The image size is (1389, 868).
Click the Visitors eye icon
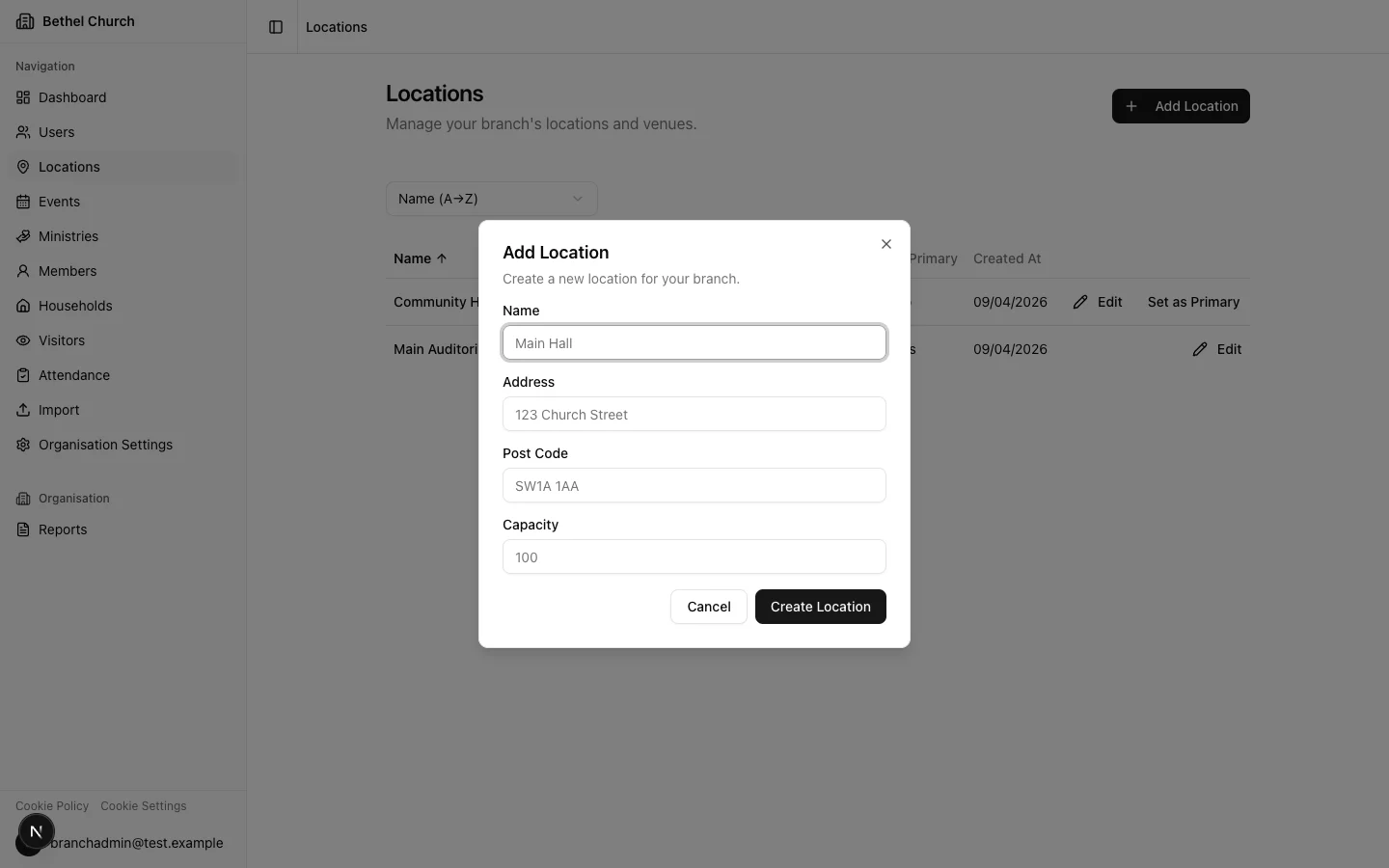click(23, 340)
